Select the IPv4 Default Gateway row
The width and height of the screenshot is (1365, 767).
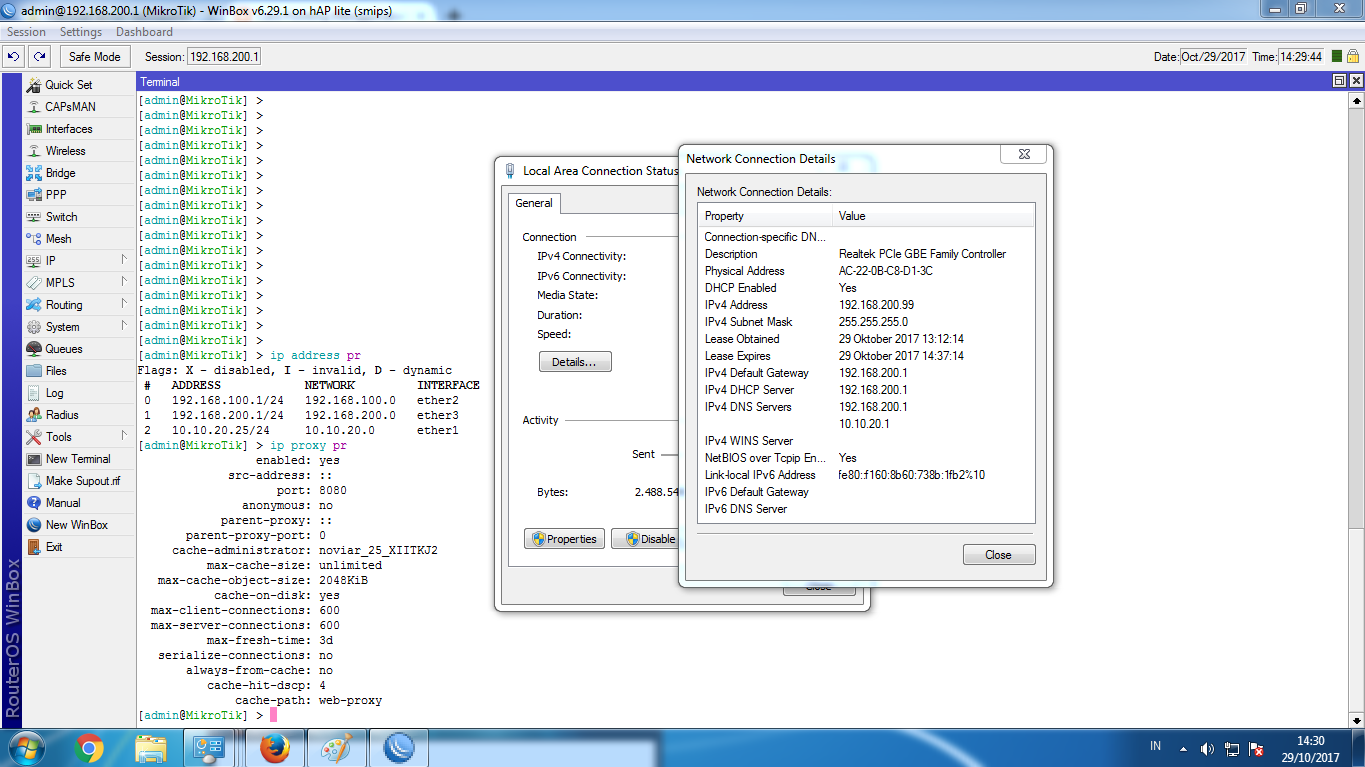[x=866, y=373]
